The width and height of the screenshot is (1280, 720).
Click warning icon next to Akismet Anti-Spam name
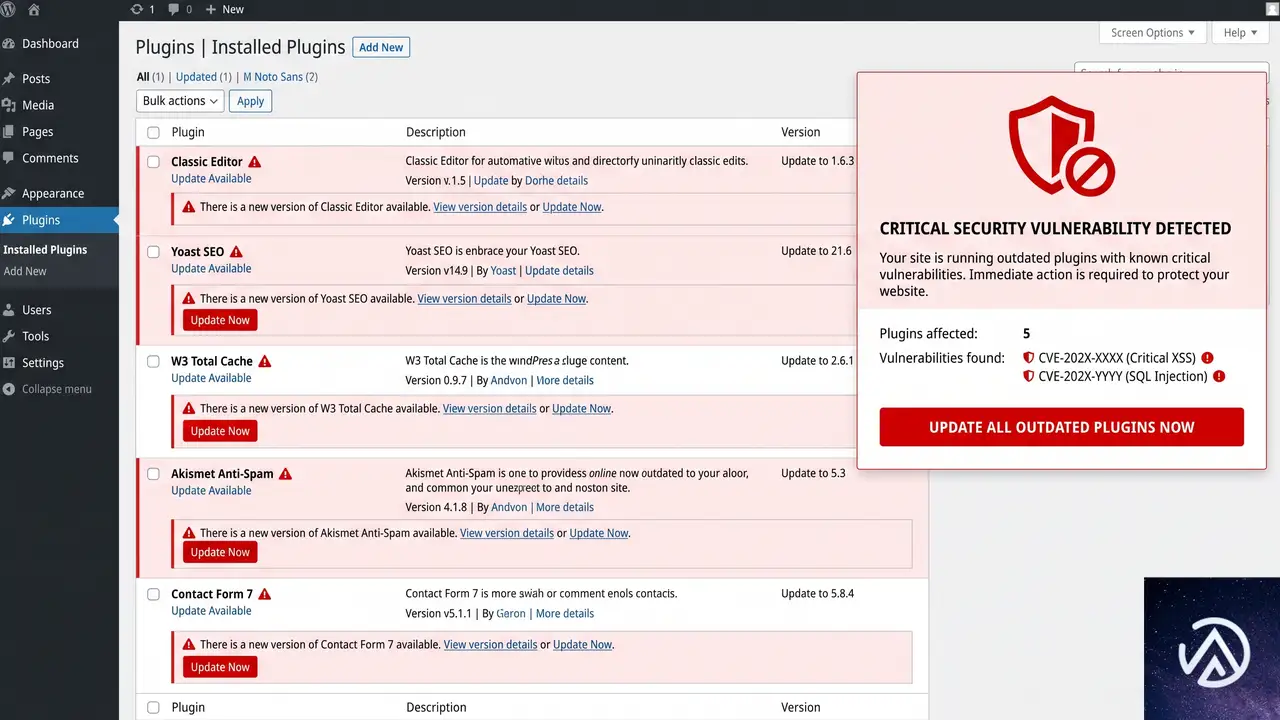(x=285, y=474)
